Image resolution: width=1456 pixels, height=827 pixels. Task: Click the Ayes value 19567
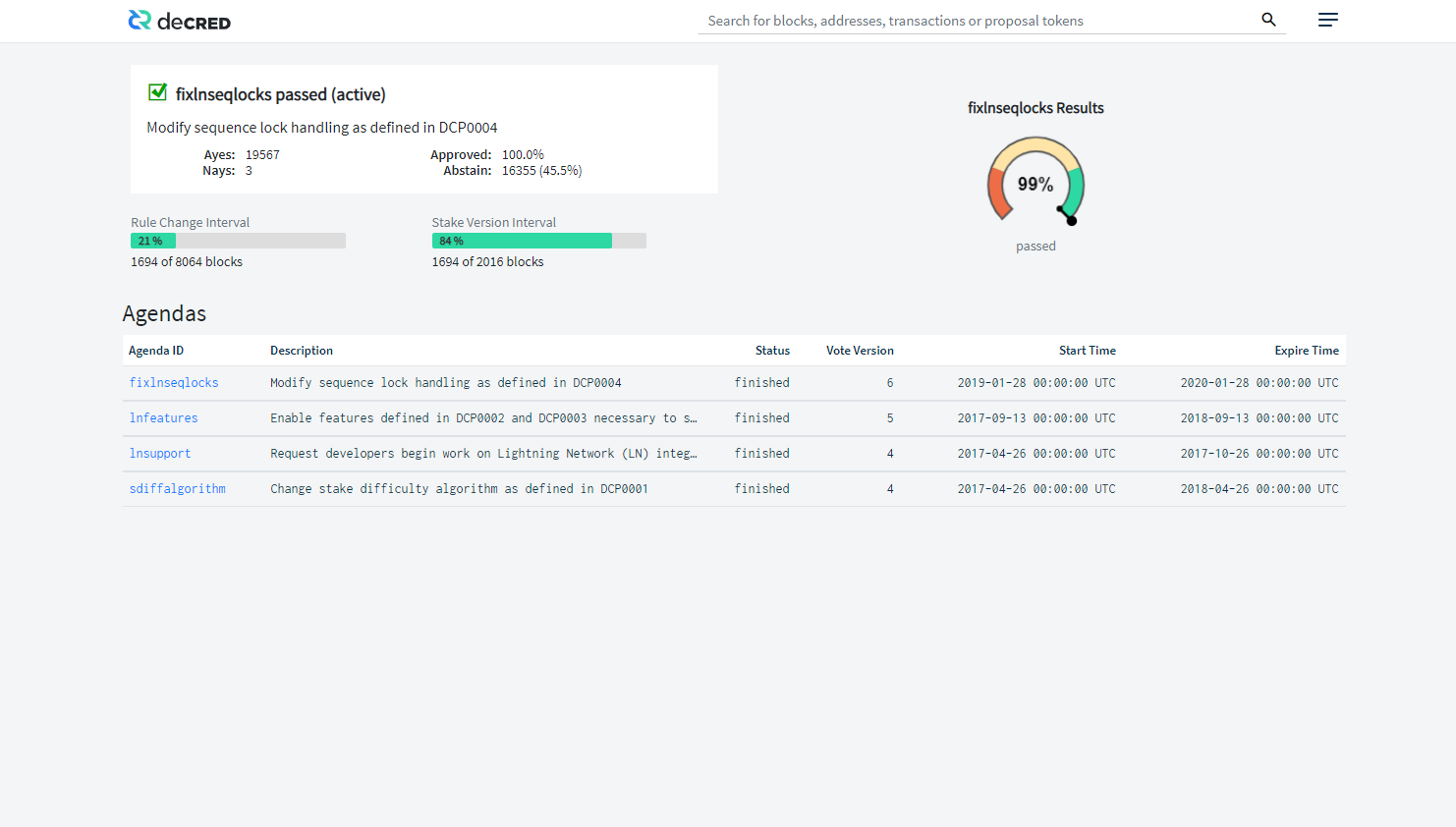pyautogui.click(x=262, y=155)
